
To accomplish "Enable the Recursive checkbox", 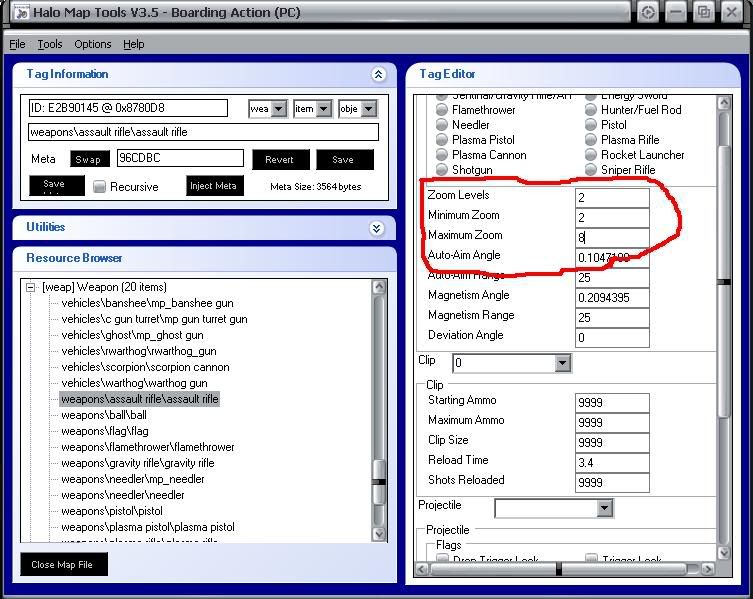I will 99,187.
